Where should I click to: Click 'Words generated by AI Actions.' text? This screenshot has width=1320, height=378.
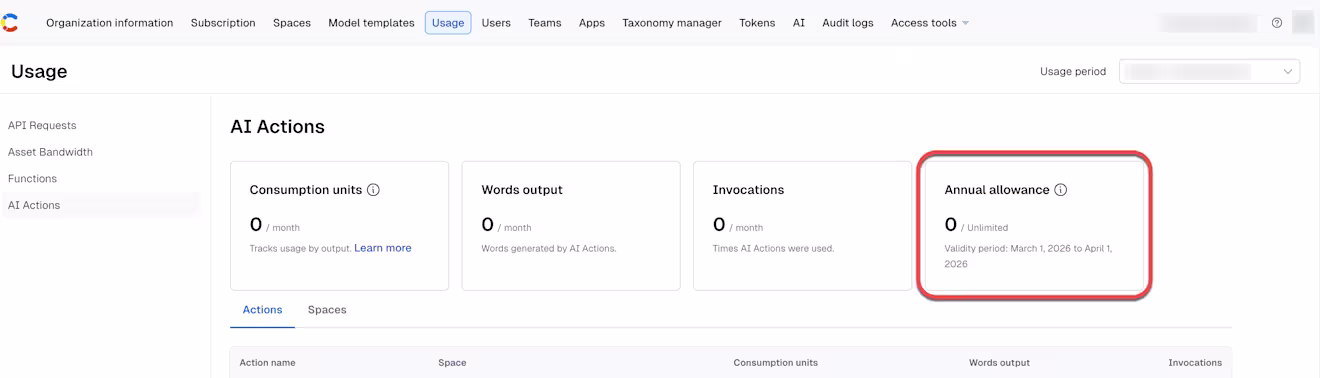pos(549,248)
